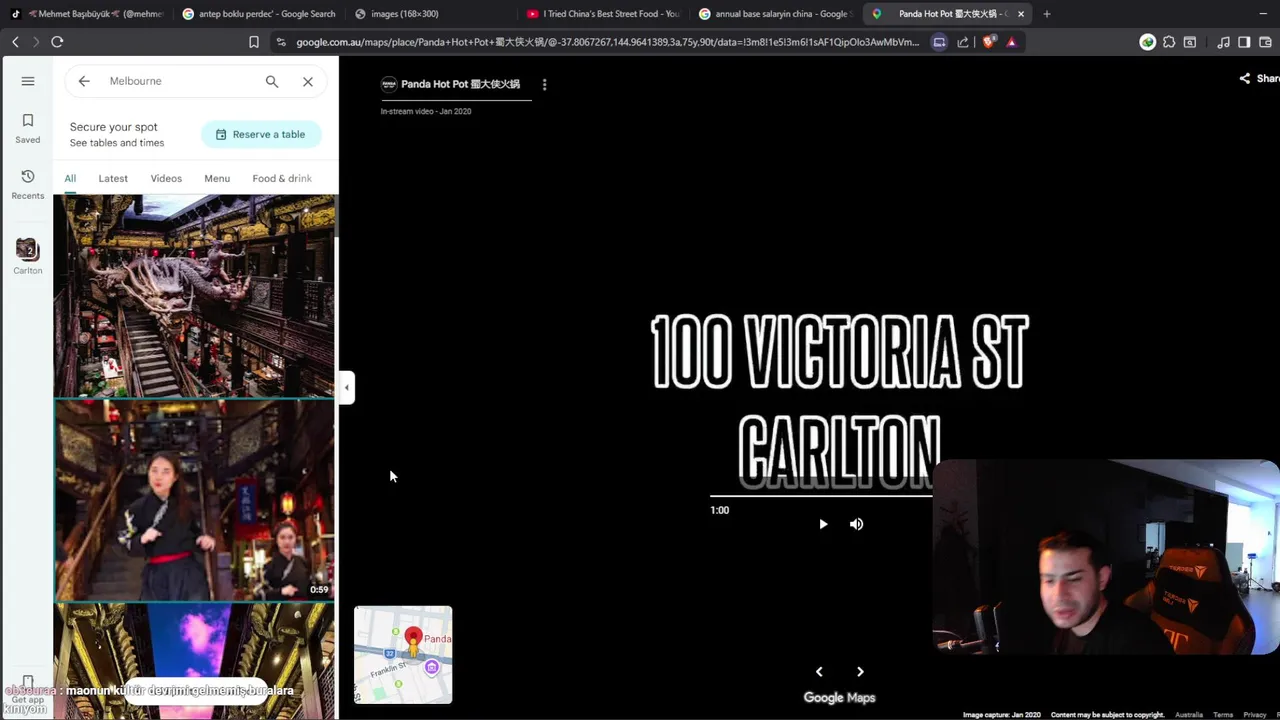Switch to images (168×300) tab
Screen dimensions: 1280x720
click(x=430, y=14)
